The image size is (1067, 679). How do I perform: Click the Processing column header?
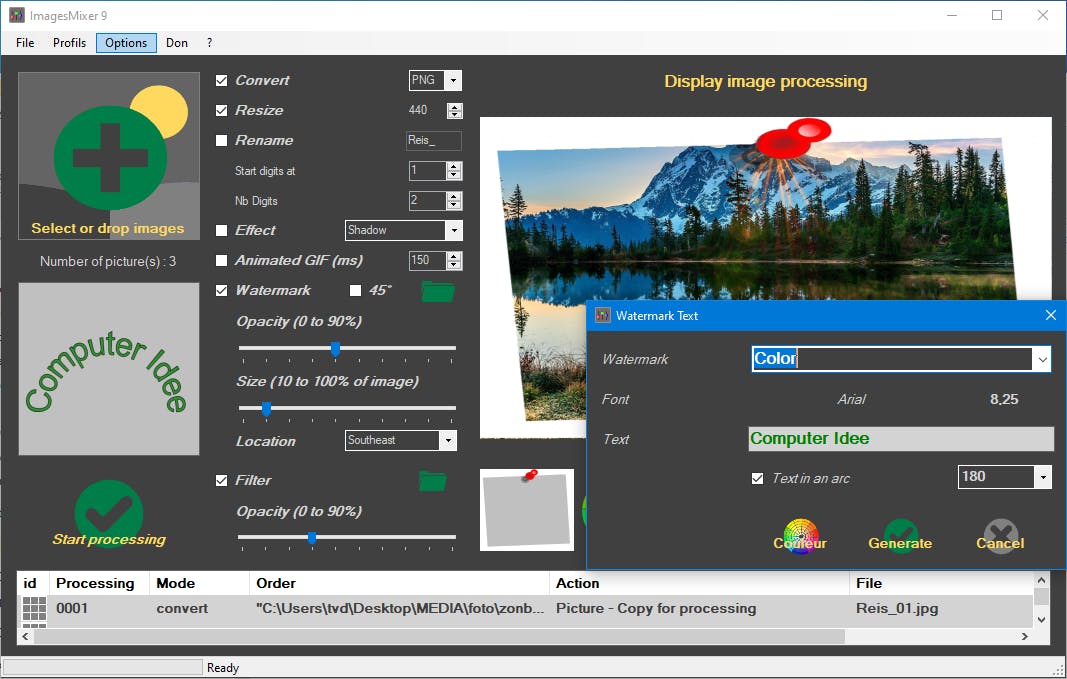tap(95, 583)
